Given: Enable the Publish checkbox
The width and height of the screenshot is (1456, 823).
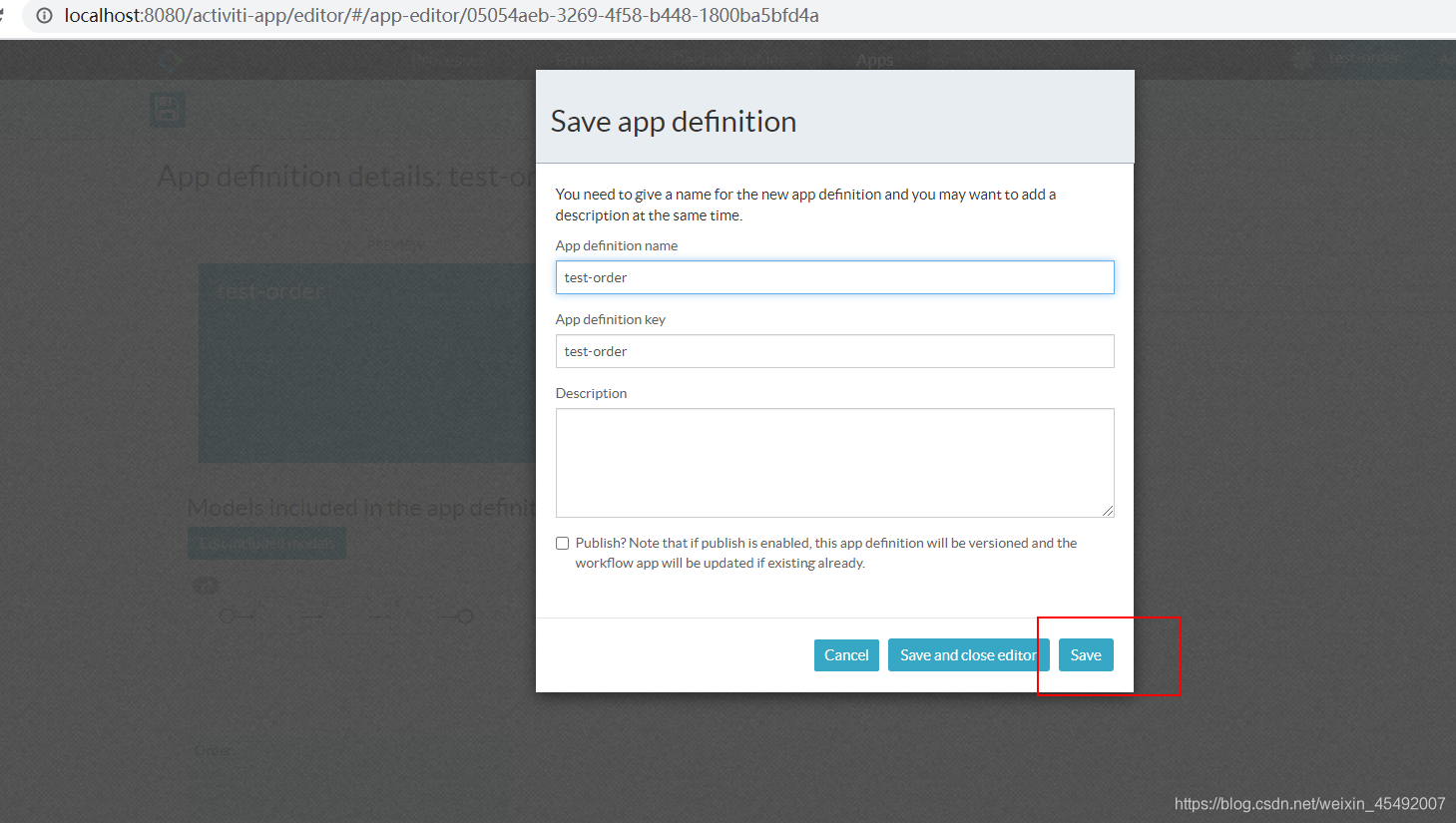Looking at the screenshot, I should [563, 544].
